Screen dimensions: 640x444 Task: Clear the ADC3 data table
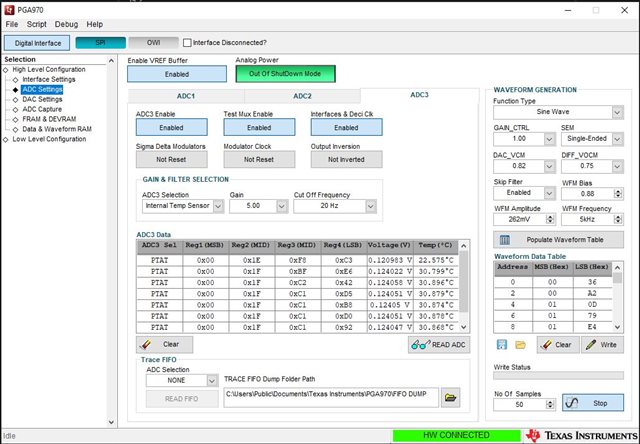coord(164,344)
